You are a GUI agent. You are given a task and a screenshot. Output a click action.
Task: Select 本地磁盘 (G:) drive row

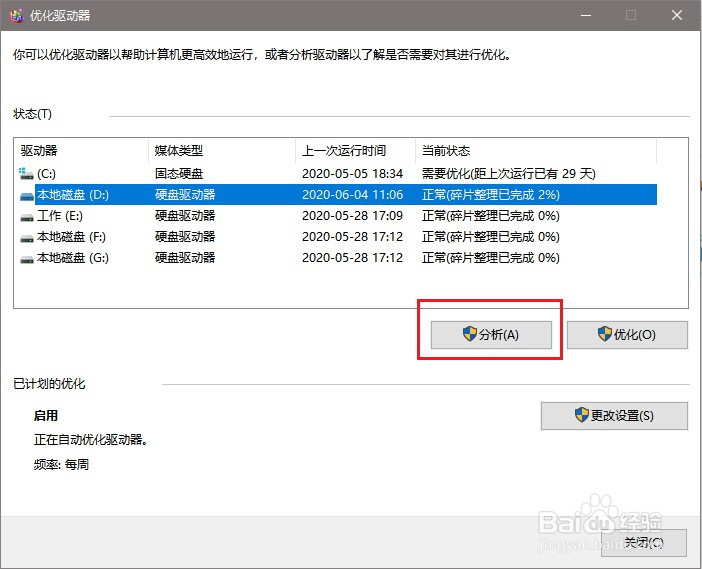[338, 257]
